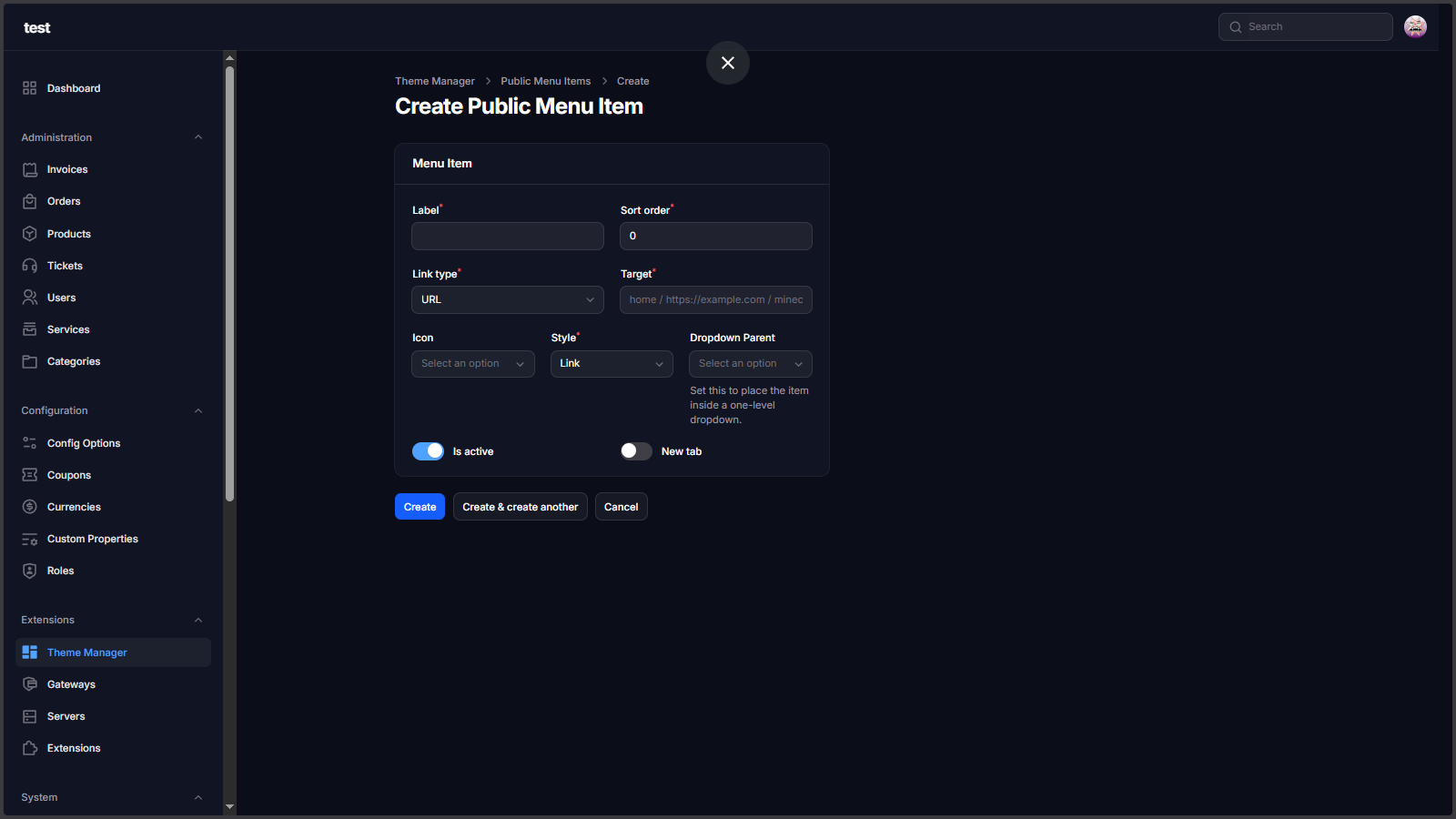Open Tickets via its headset icon

(x=30, y=266)
